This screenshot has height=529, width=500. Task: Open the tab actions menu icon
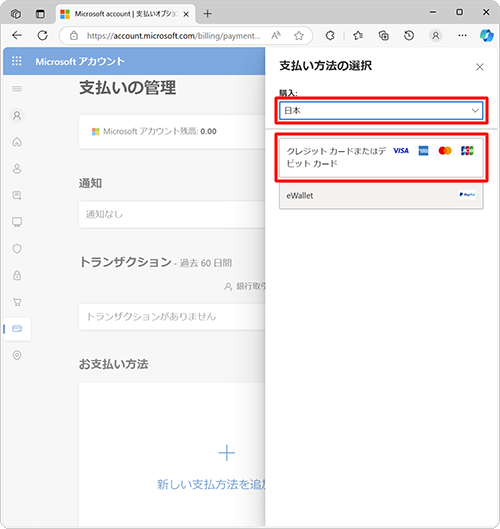pyautogui.click(x=40, y=14)
